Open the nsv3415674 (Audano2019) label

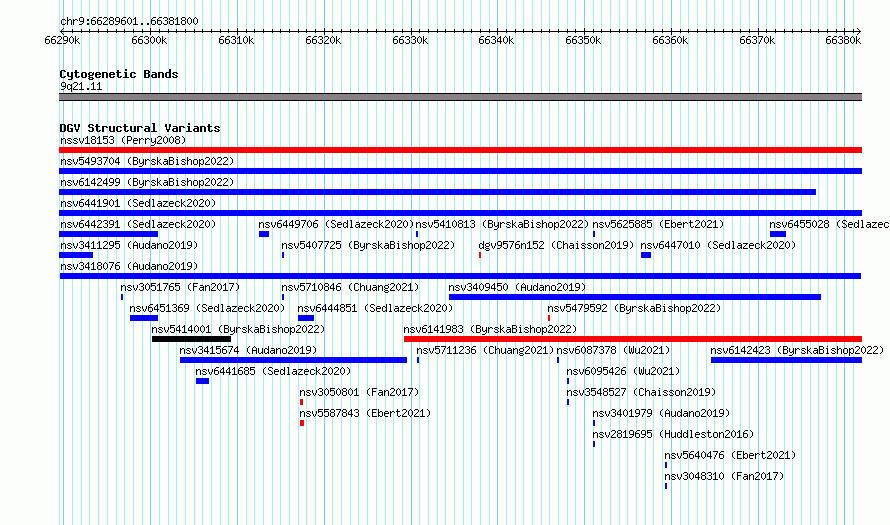point(248,350)
